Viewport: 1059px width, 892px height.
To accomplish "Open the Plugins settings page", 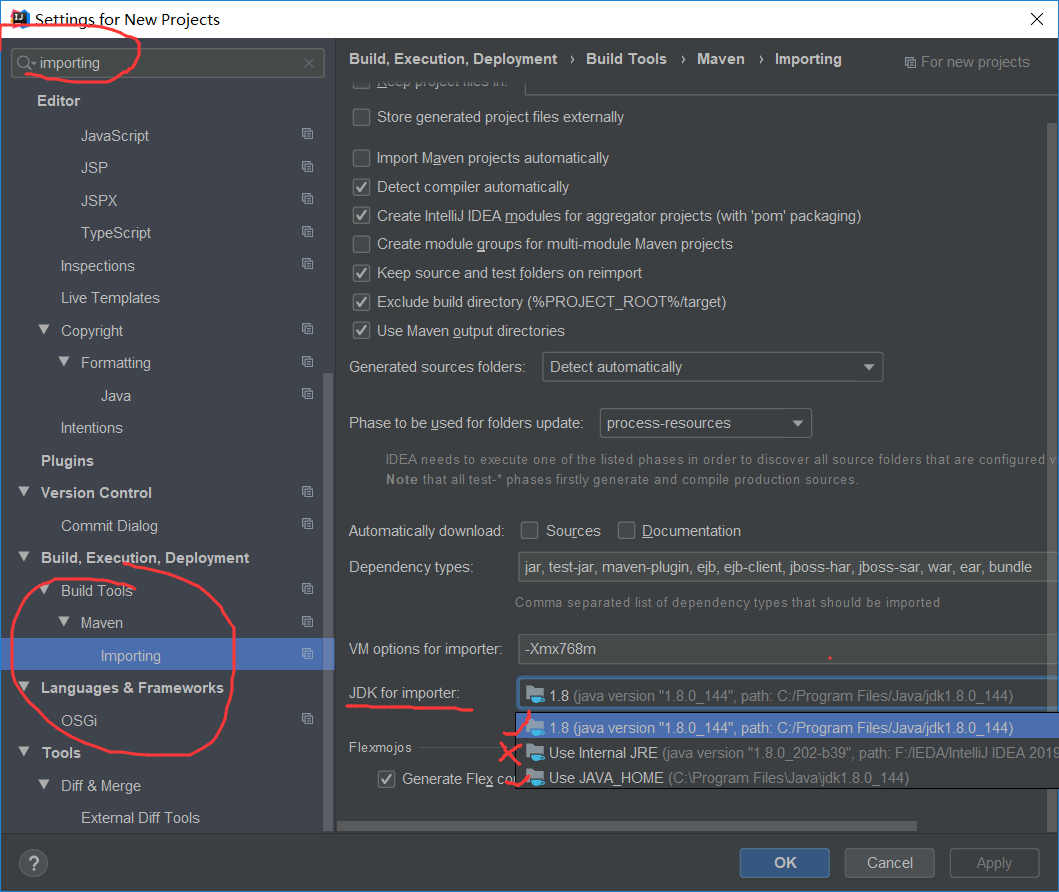I will point(67,461).
